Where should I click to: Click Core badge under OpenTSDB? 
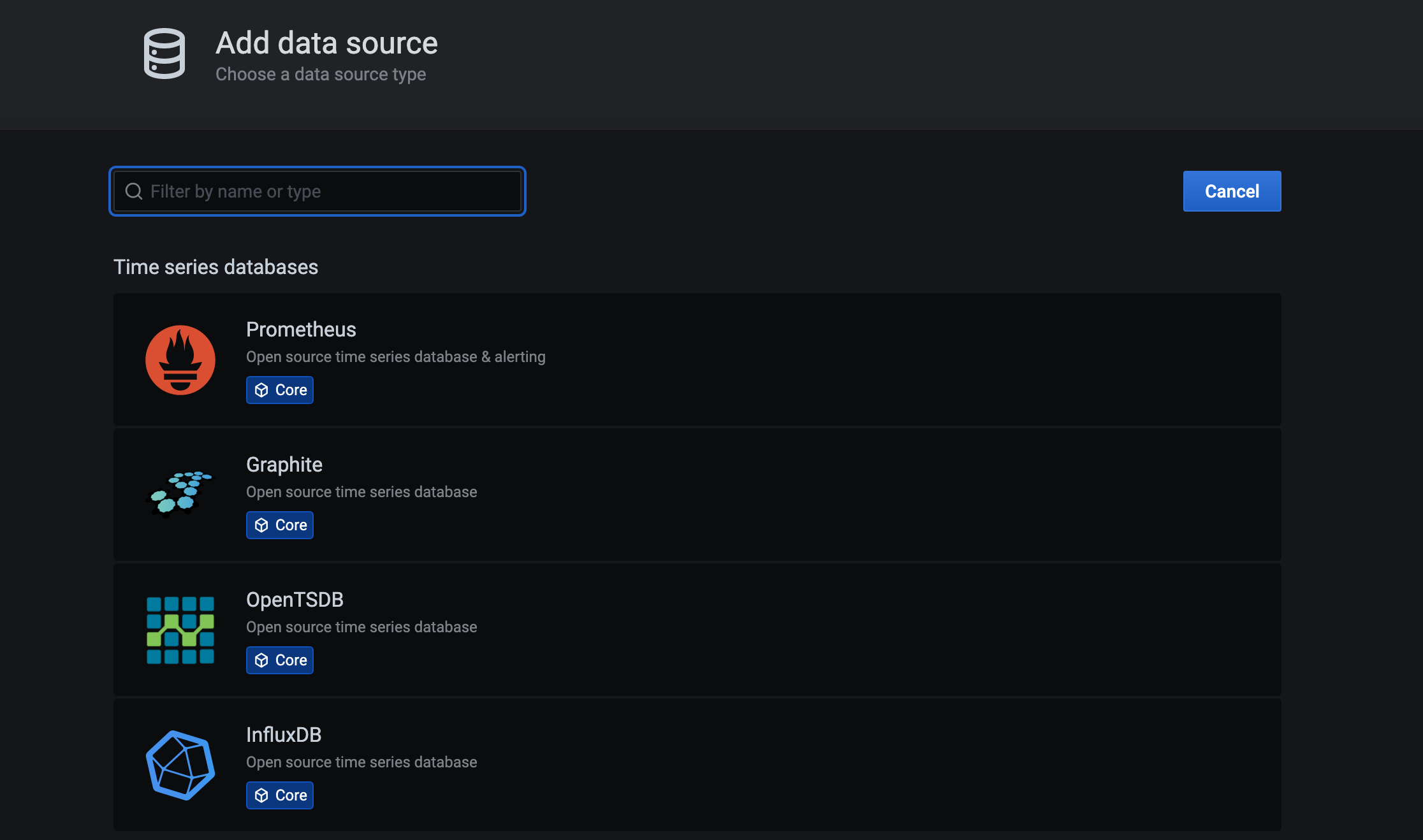coord(280,660)
